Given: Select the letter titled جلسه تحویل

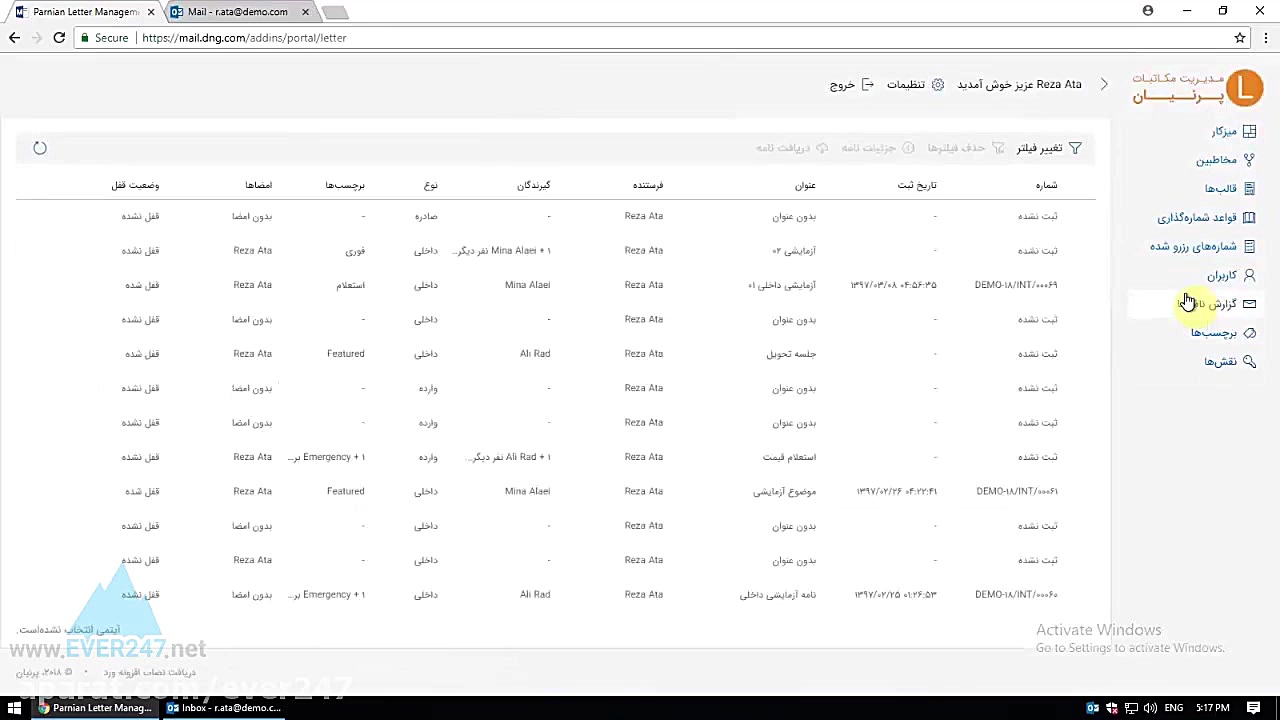Looking at the screenshot, I should point(791,354).
